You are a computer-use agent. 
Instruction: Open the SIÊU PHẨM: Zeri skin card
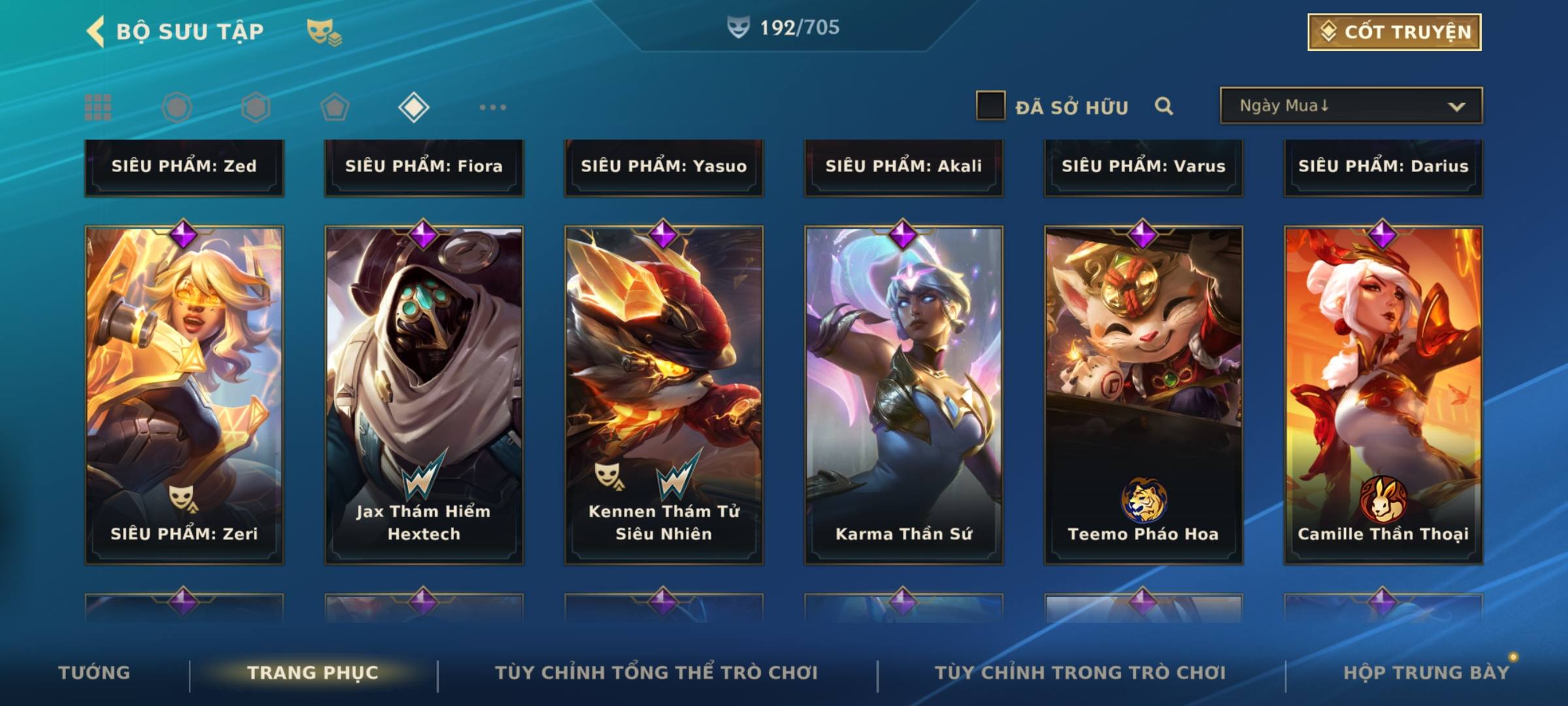click(184, 395)
